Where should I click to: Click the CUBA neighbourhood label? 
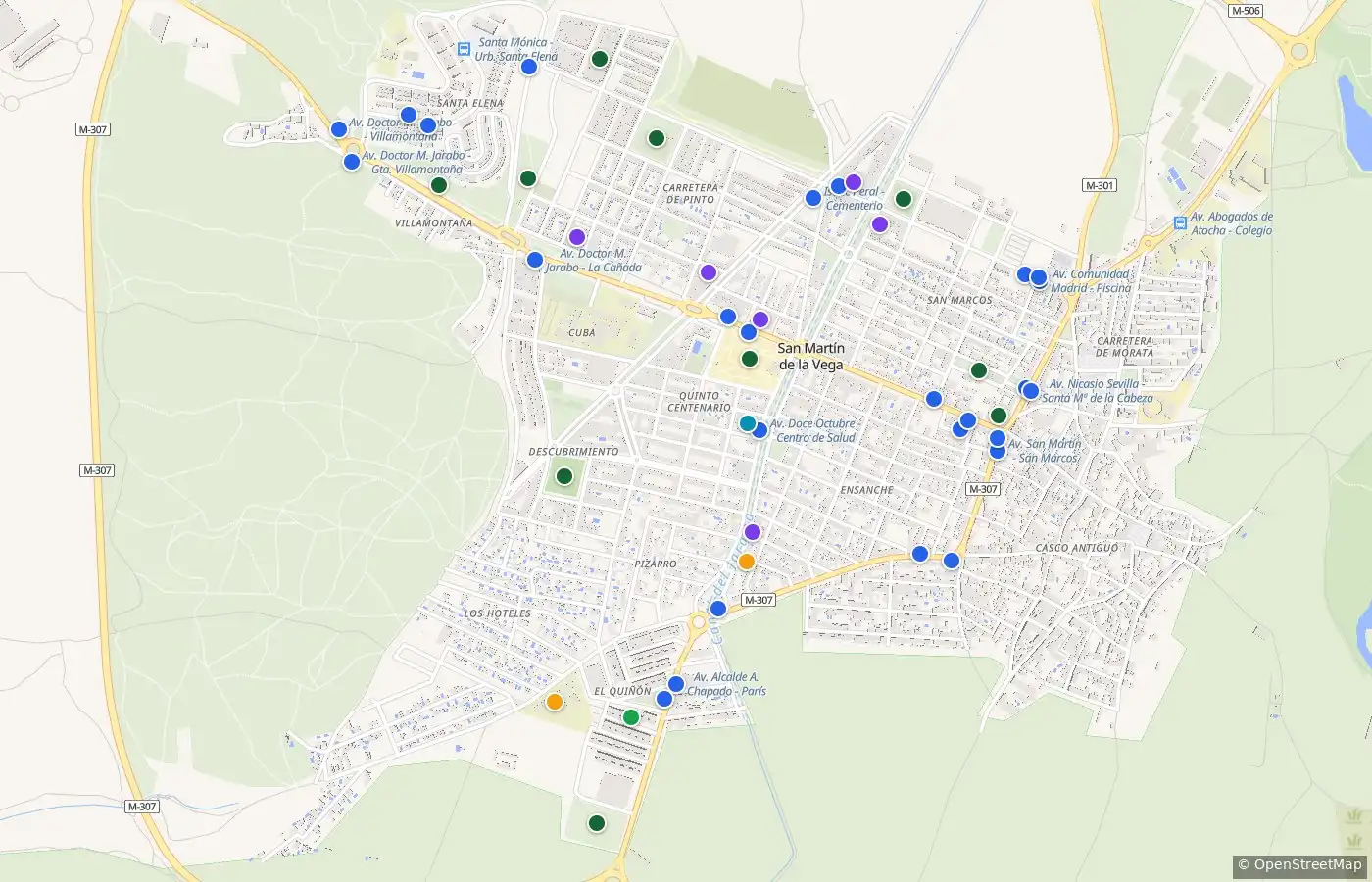click(582, 333)
